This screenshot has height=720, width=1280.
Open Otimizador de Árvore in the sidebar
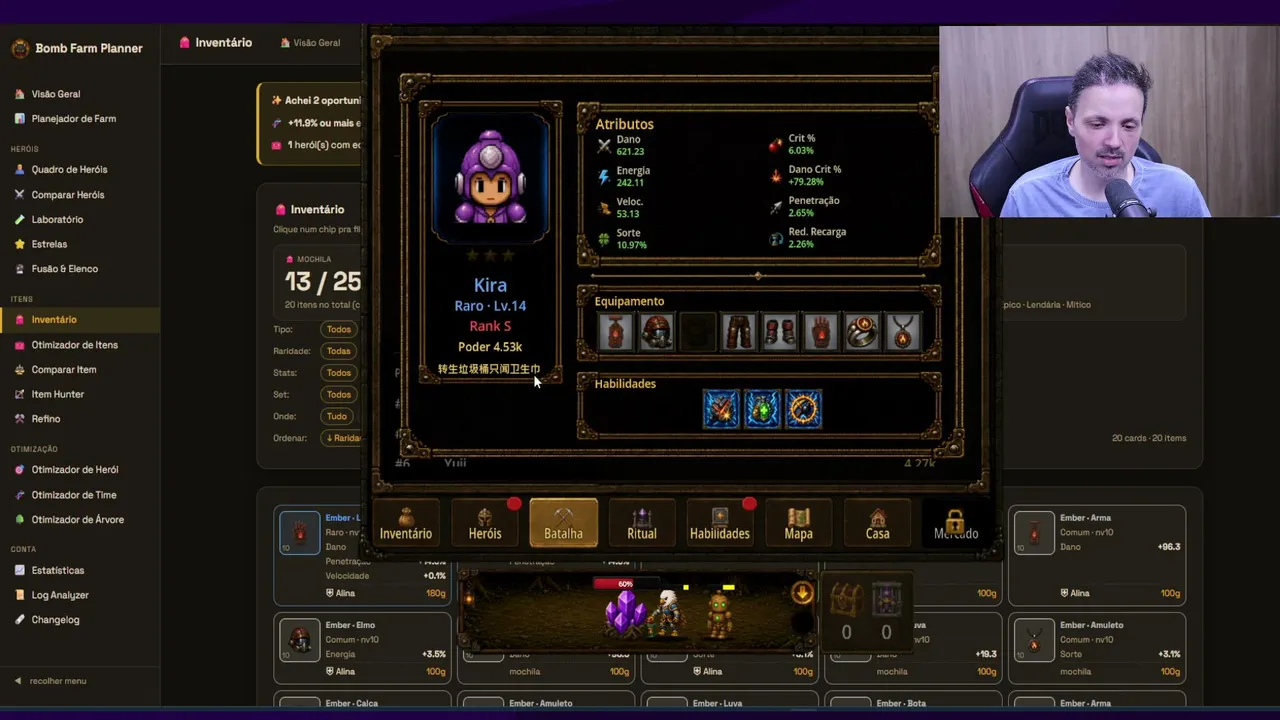click(x=76, y=520)
